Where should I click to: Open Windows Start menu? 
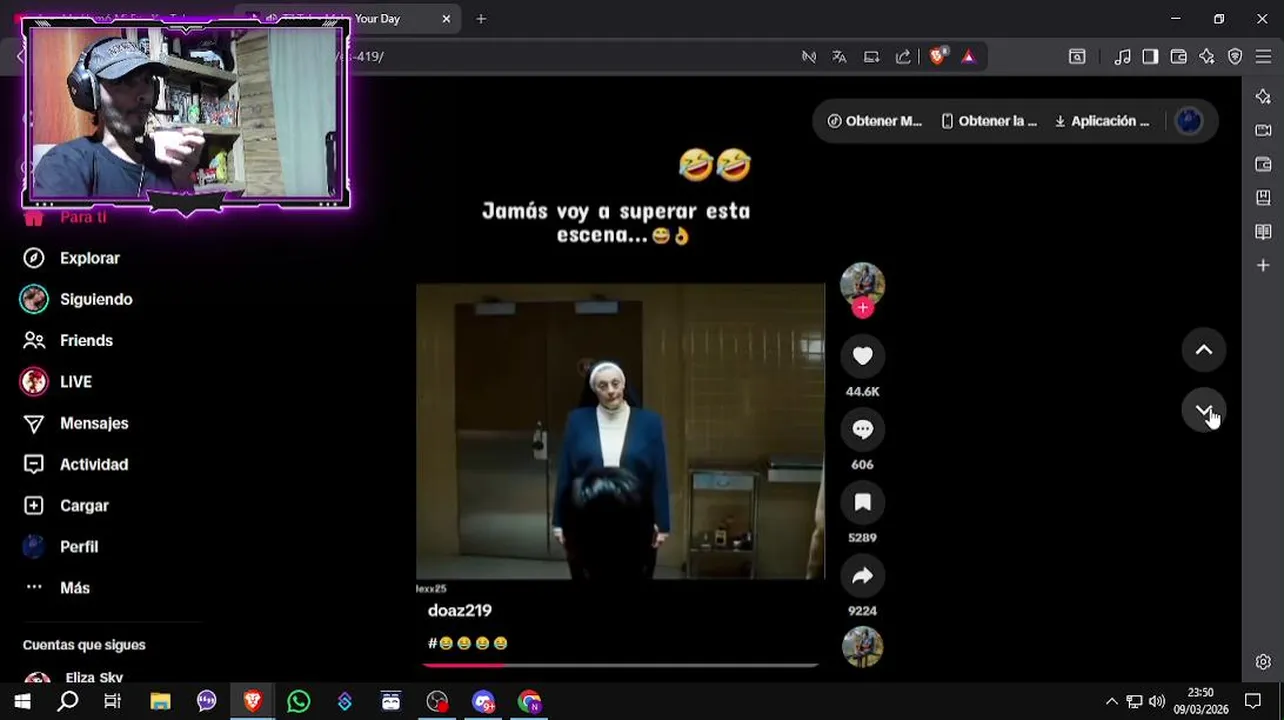22,701
